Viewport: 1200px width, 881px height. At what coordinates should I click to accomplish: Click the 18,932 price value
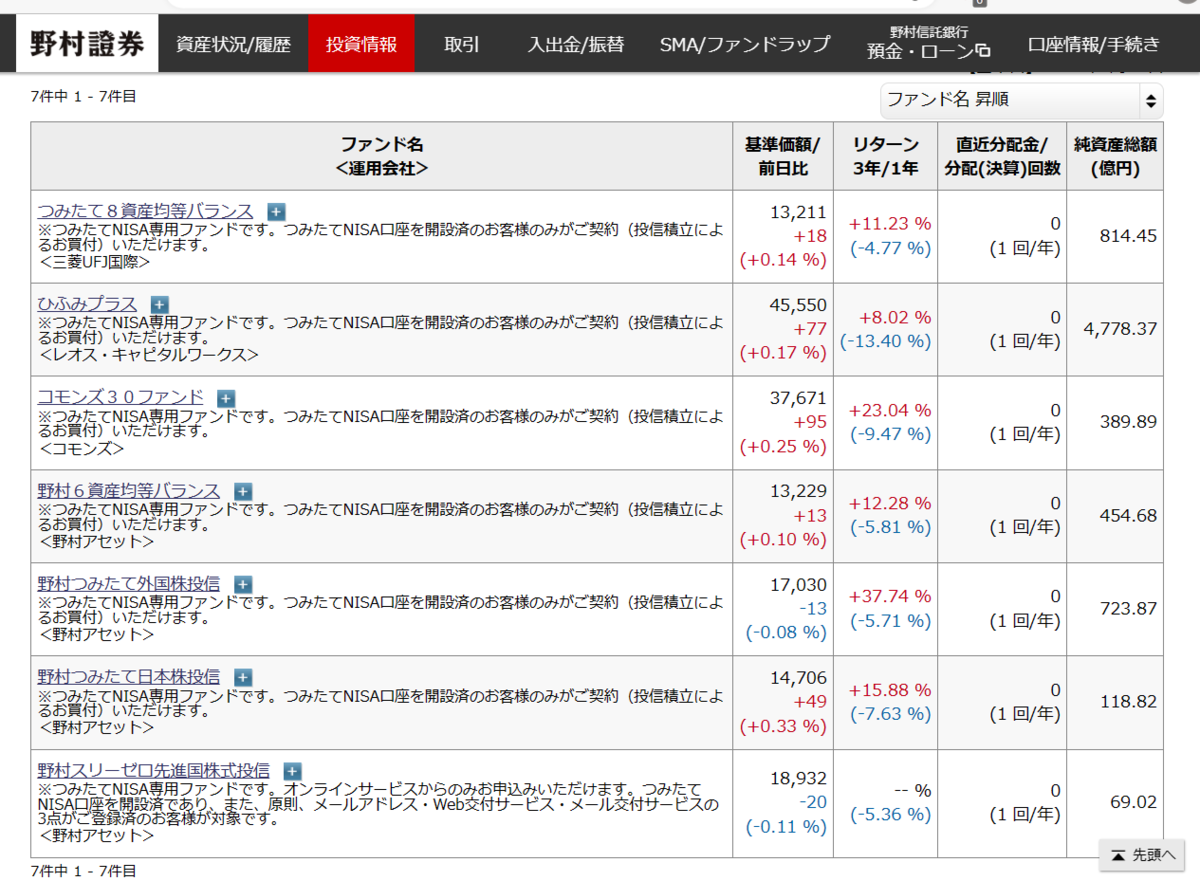pyautogui.click(x=799, y=778)
